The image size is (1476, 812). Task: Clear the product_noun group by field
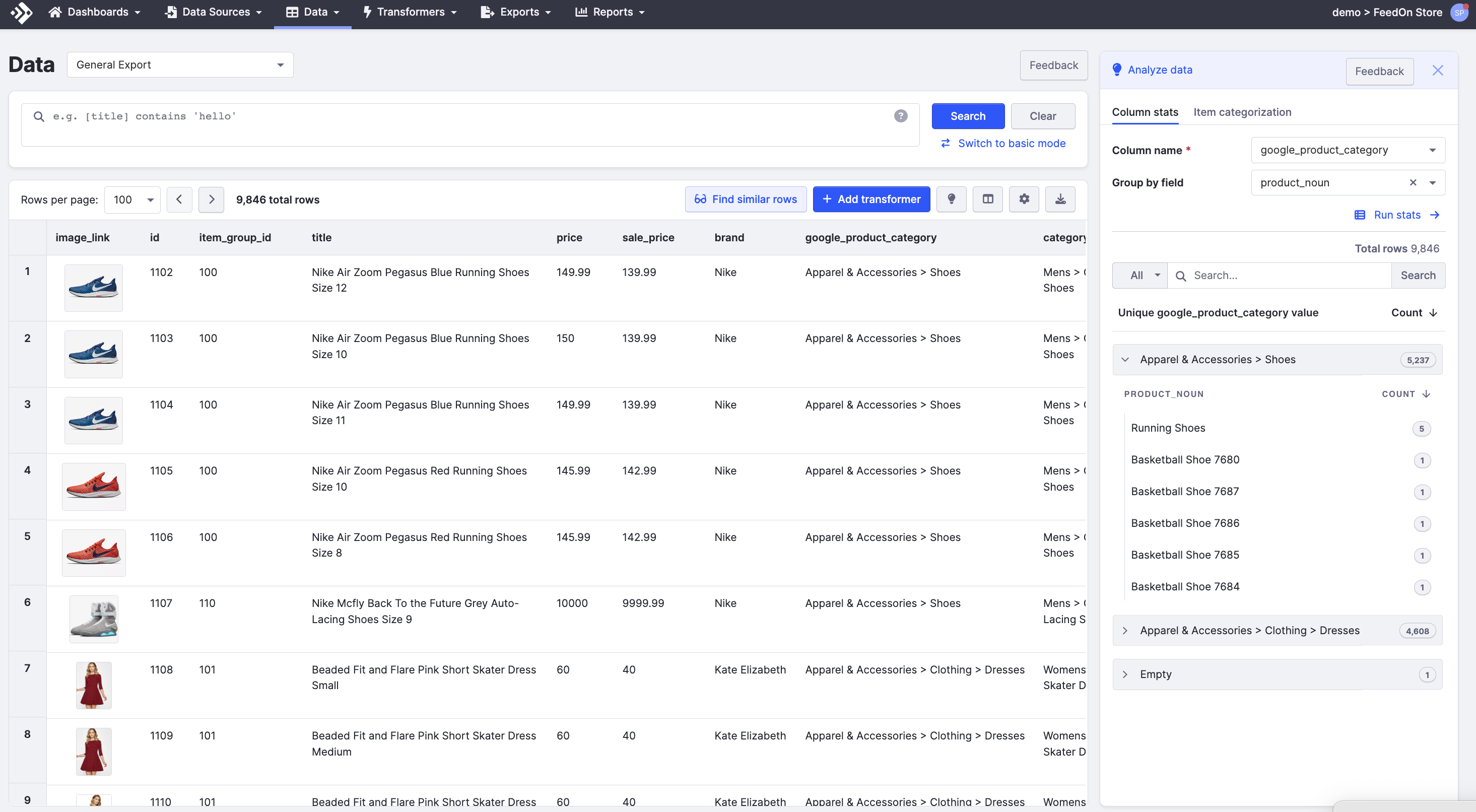[1413, 182]
